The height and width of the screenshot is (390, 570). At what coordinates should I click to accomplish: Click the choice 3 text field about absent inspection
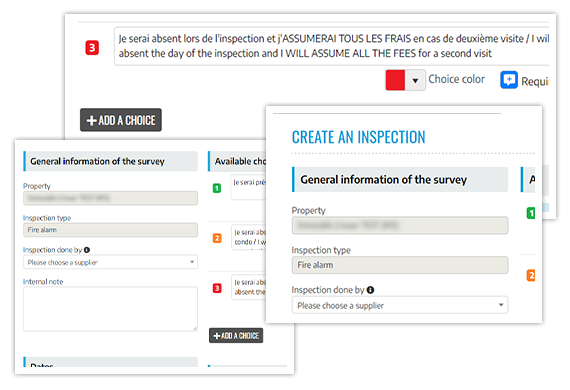coord(332,46)
